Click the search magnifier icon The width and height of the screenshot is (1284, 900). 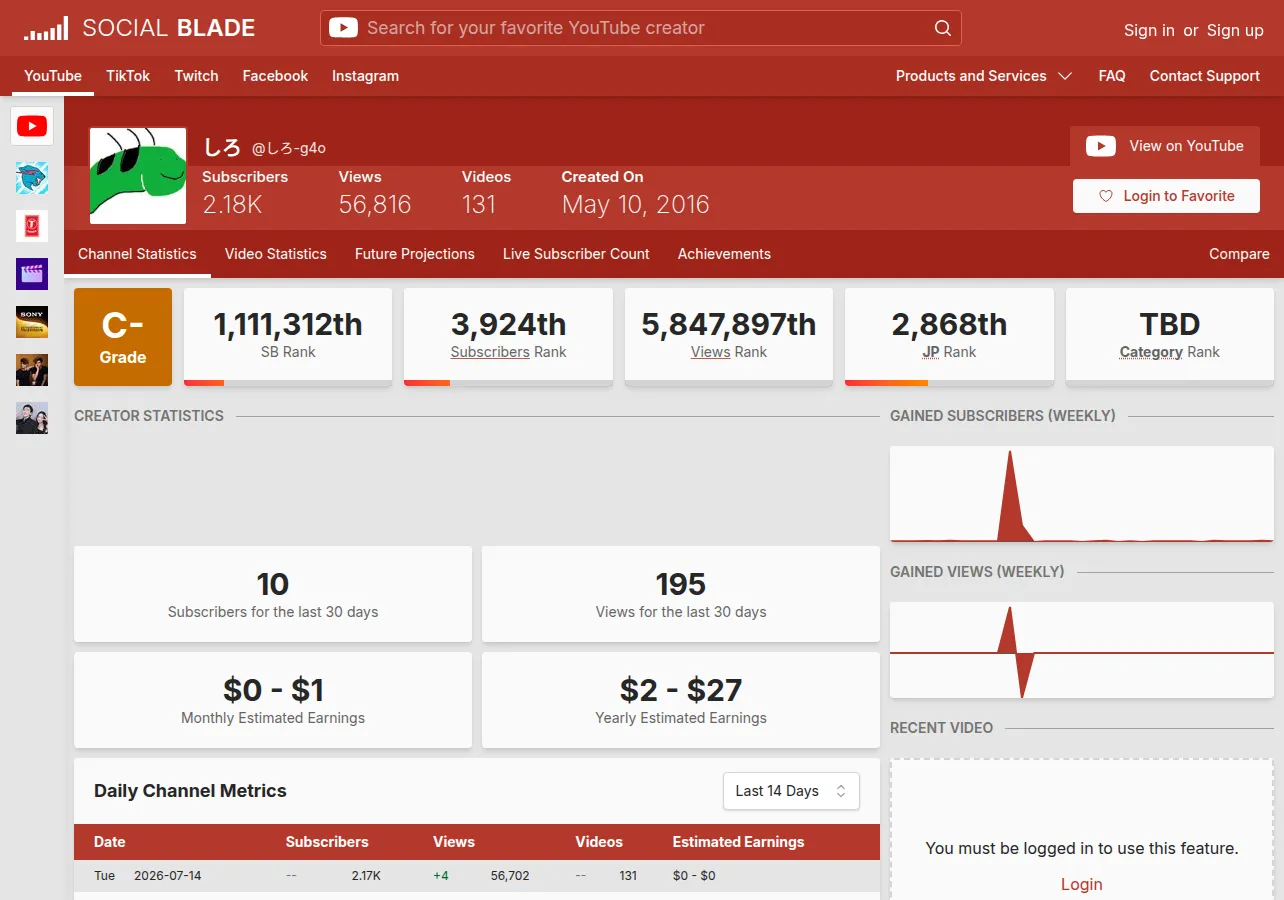click(942, 28)
